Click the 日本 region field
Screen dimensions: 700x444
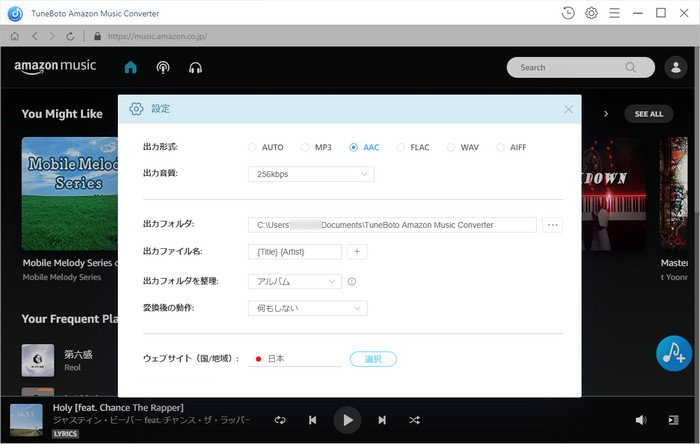tap(295, 359)
